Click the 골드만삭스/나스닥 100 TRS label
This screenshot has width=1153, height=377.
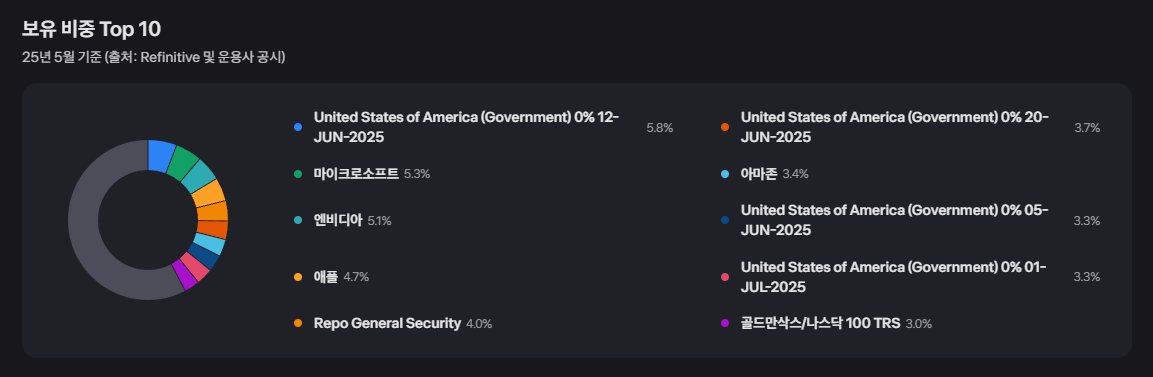(821, 323)
